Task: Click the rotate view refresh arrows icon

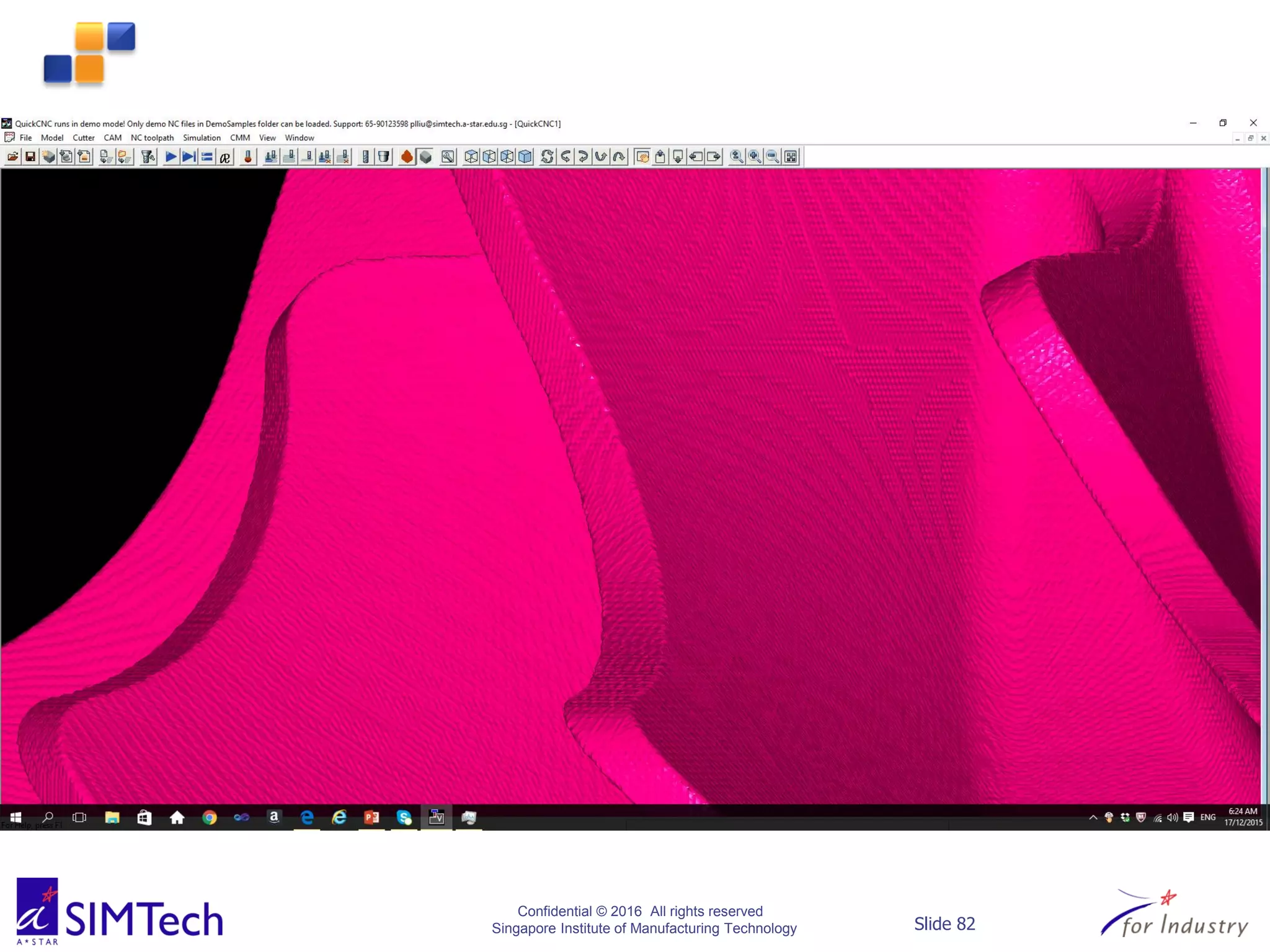Action: click(x=547, y=157)
